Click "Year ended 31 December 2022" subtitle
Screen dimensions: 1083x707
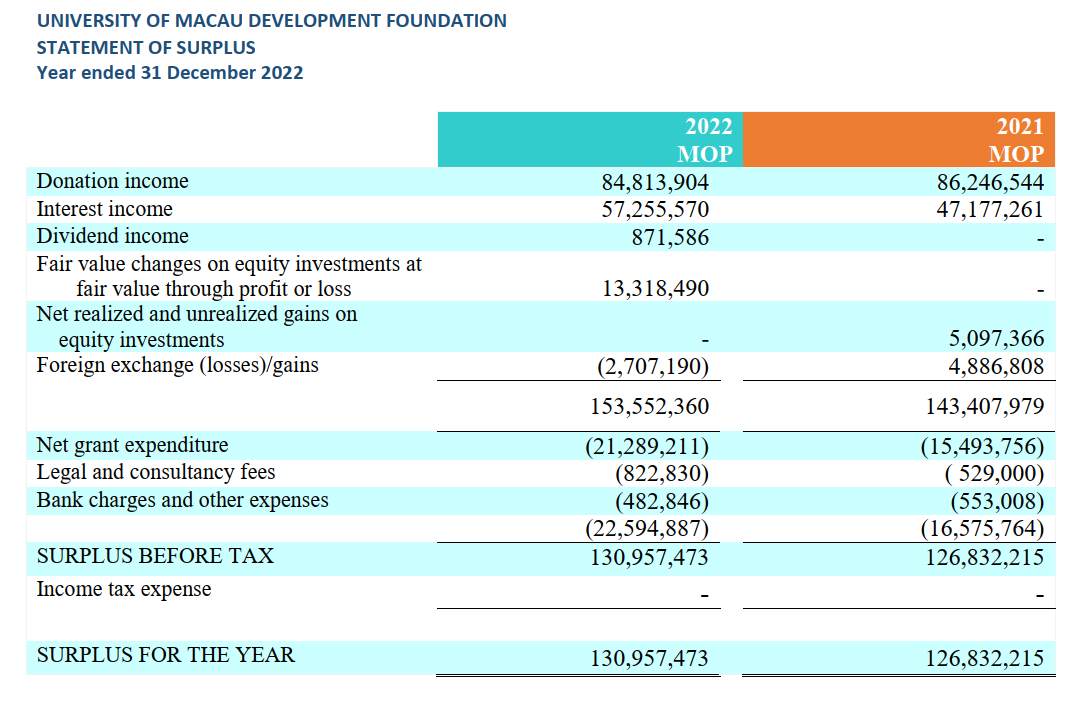(170, 72)
